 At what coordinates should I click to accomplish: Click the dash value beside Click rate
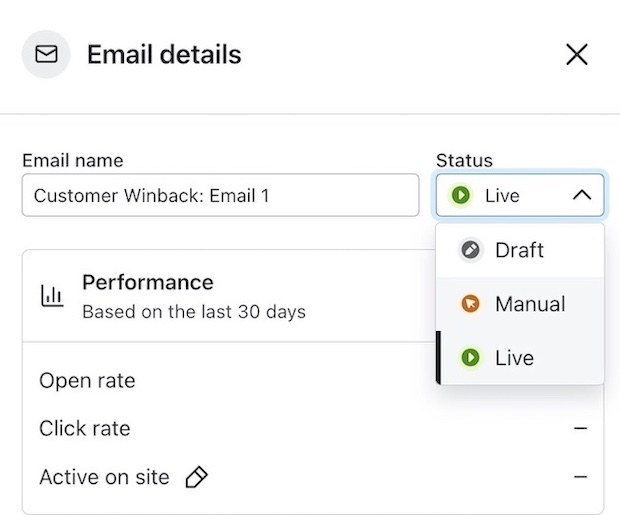pos(580,429)
